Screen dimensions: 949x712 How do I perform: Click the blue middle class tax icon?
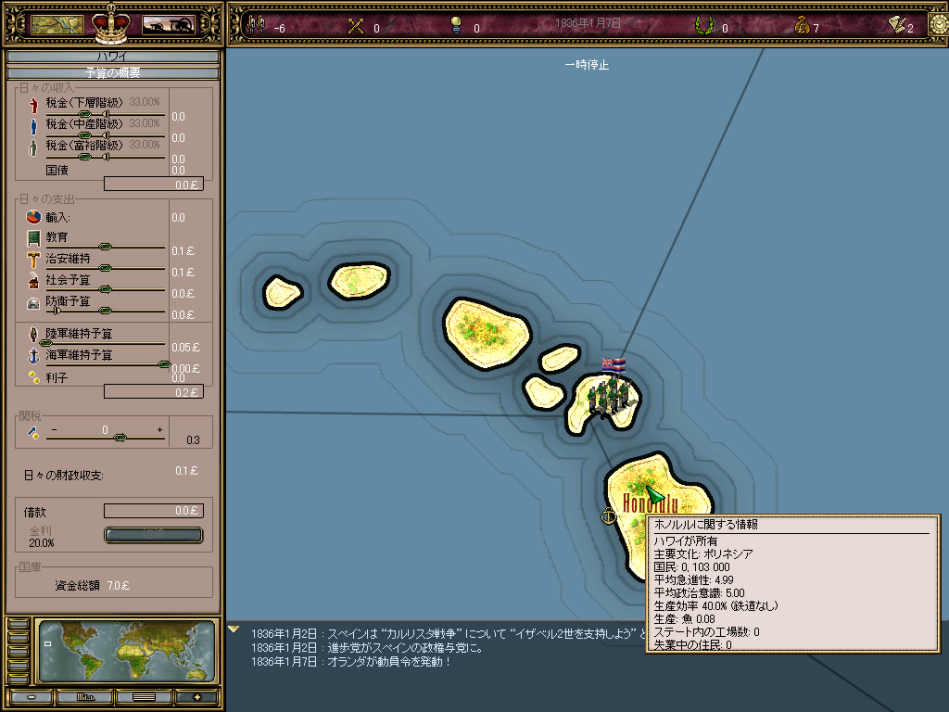click(x=33, y=126)
